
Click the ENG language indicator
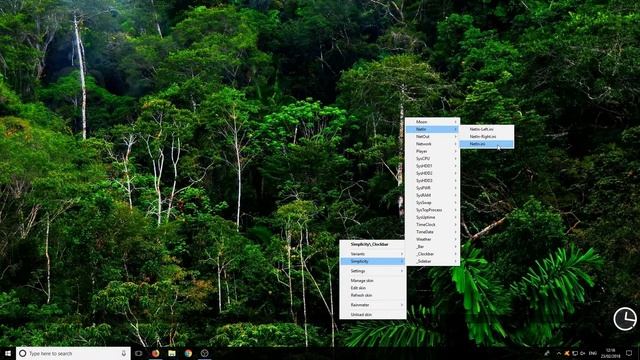(593, 353)
